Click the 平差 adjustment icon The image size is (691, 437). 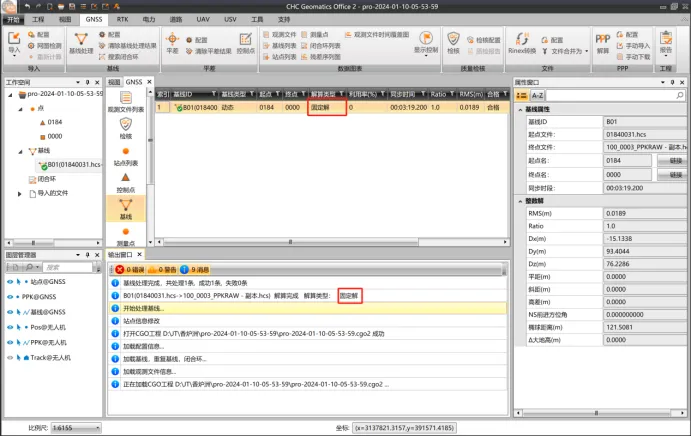[x=172, y=44]
